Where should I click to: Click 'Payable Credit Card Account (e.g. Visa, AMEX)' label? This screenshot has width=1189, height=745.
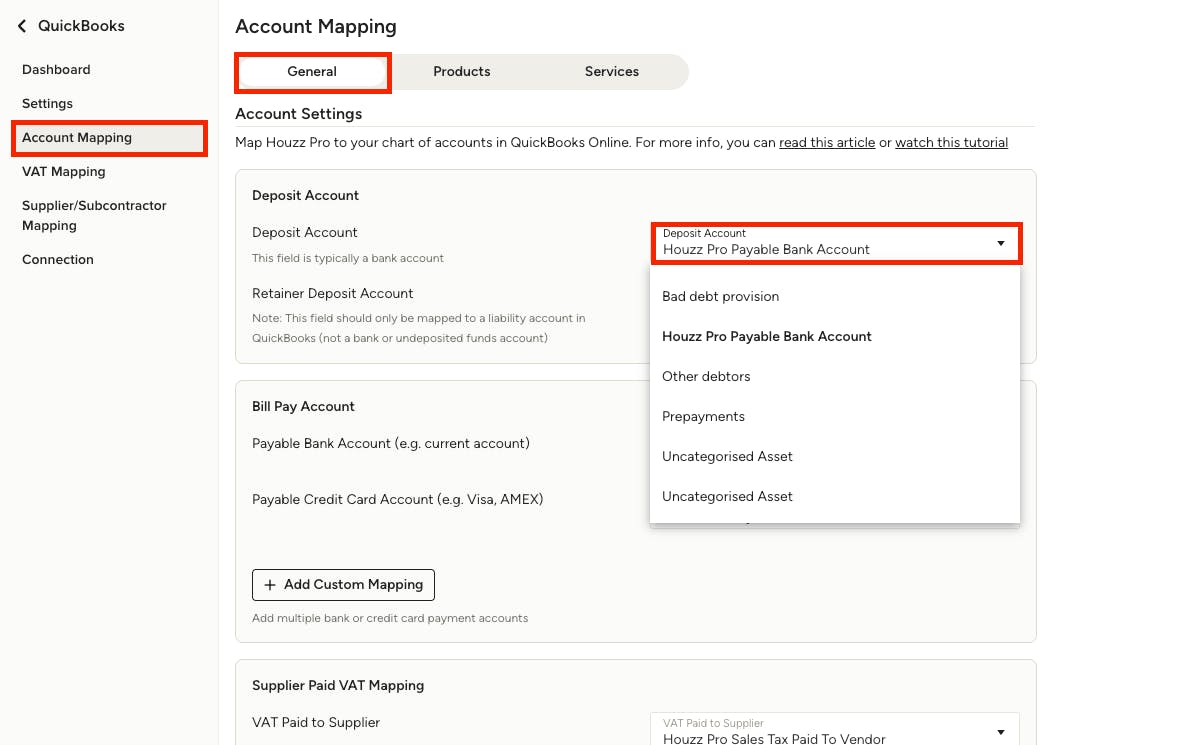click(397, 500)
